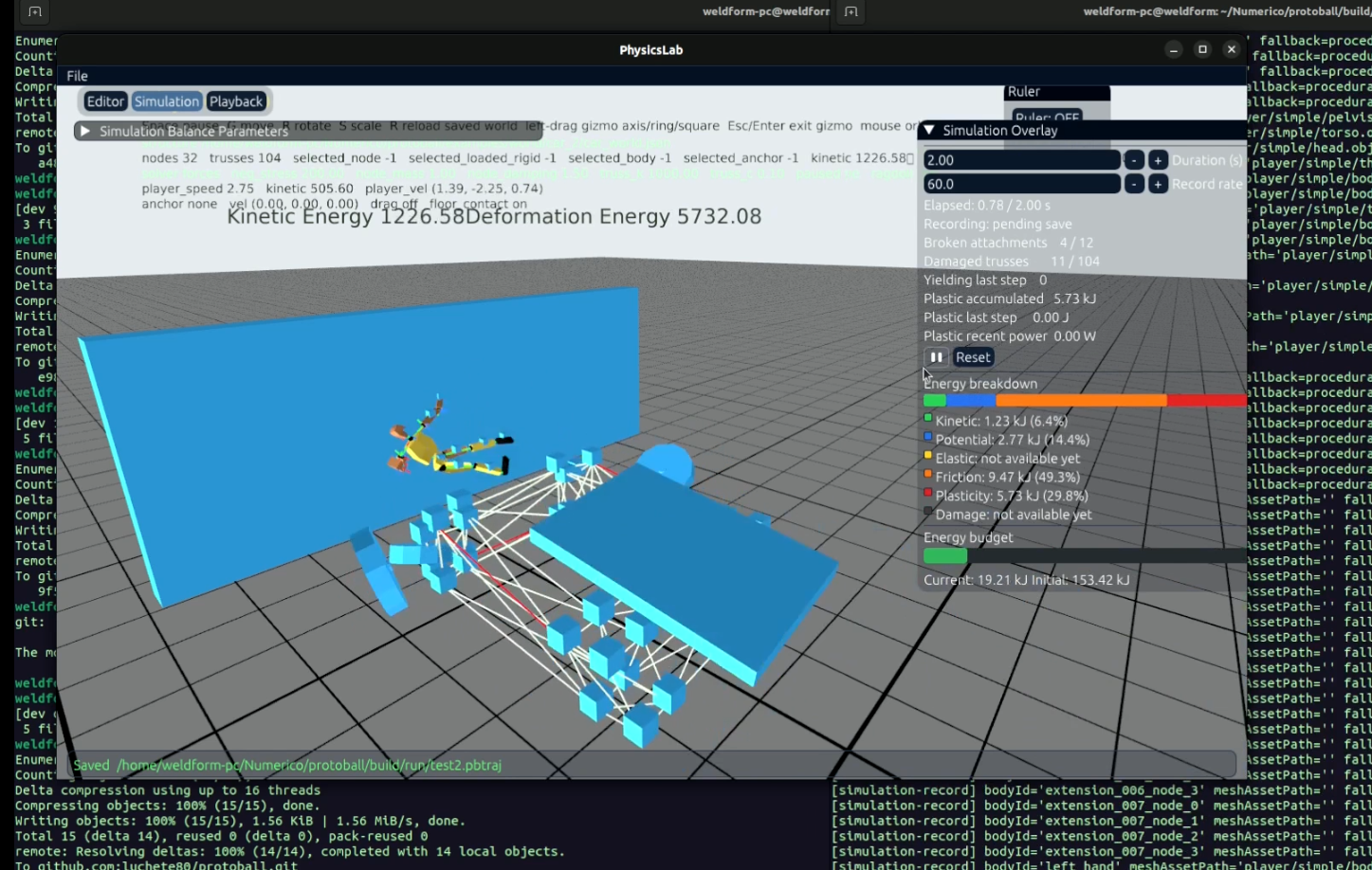Click the 'Broken attachments 4 / 12' line
Viewport: 1372px width, 870px height.
1008,243
